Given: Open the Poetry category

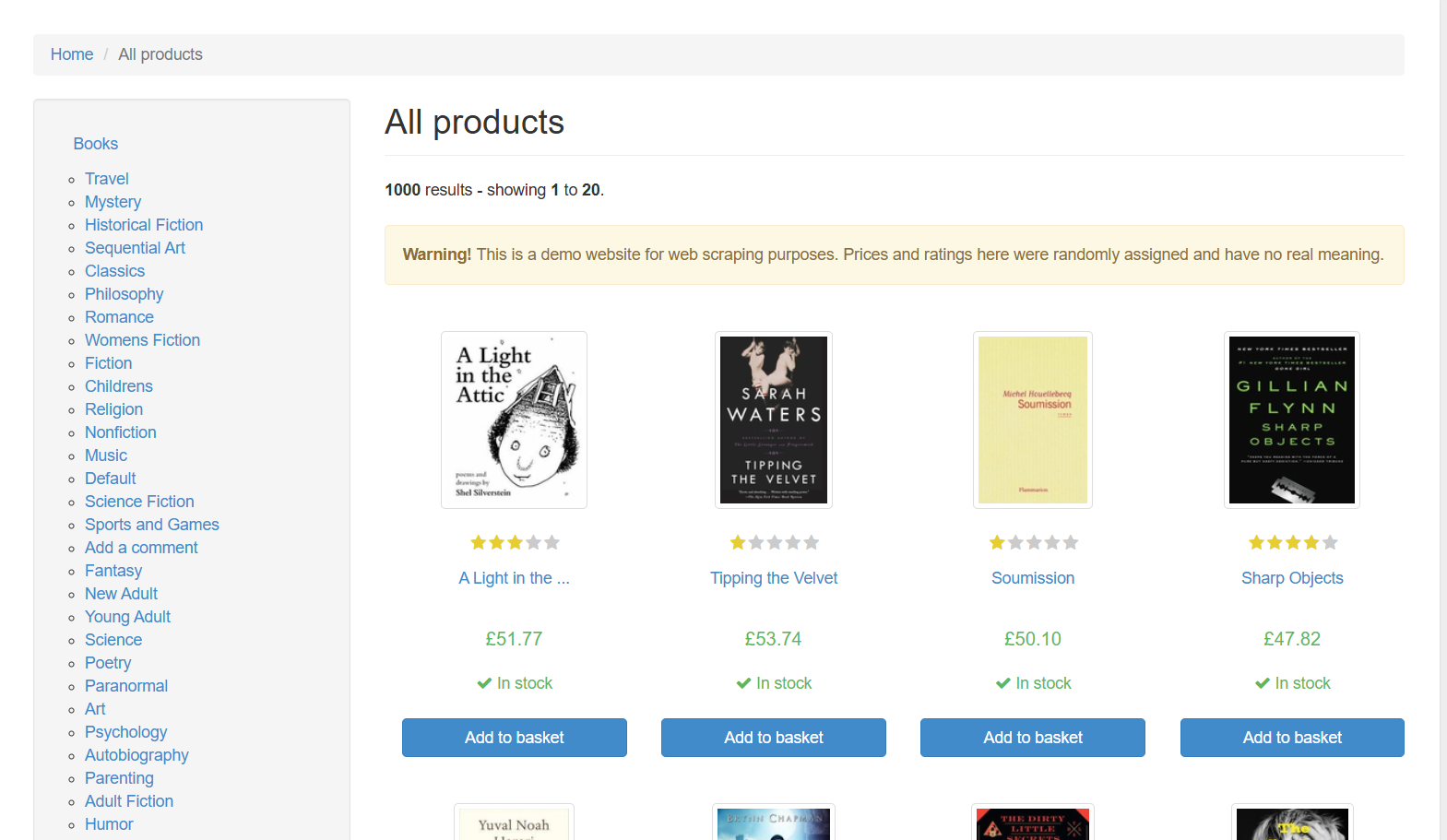Looking at the screenshot, I should [108, 663].
